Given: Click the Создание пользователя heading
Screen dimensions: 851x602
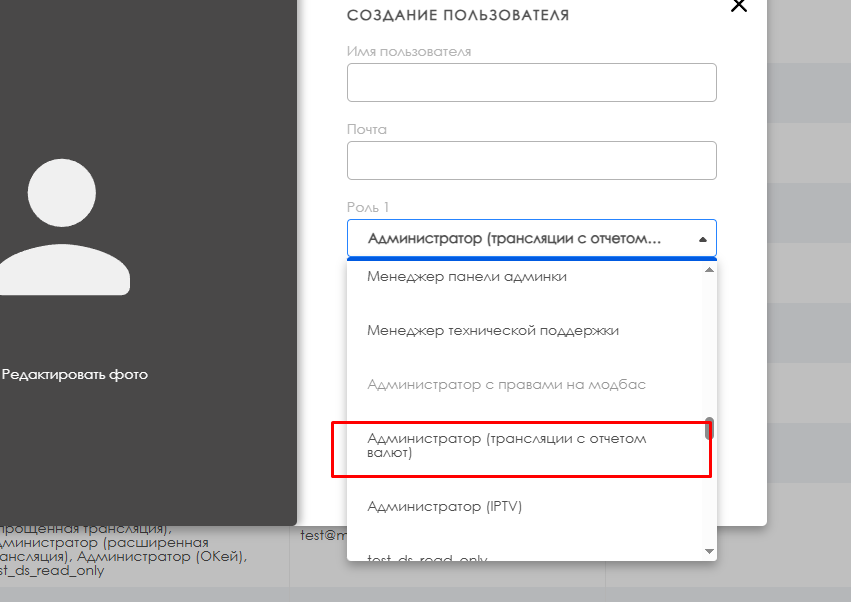Looking at the screenshot, I should point(458,15).
